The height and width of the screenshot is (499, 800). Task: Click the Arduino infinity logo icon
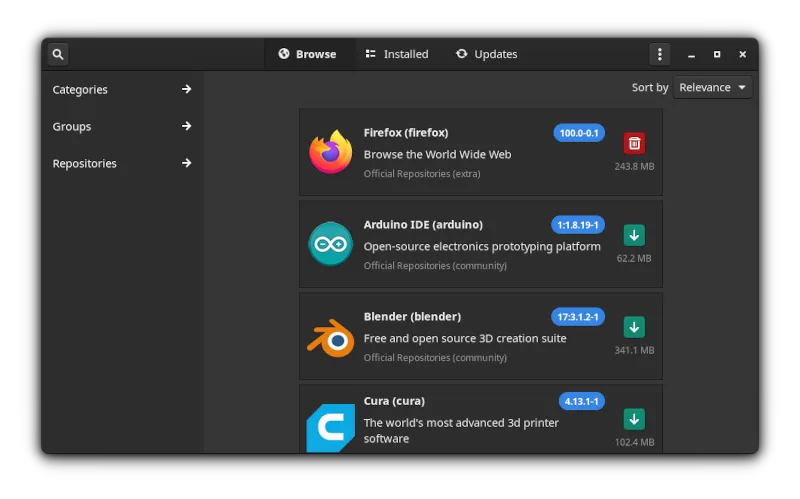[x=331, y=244]
